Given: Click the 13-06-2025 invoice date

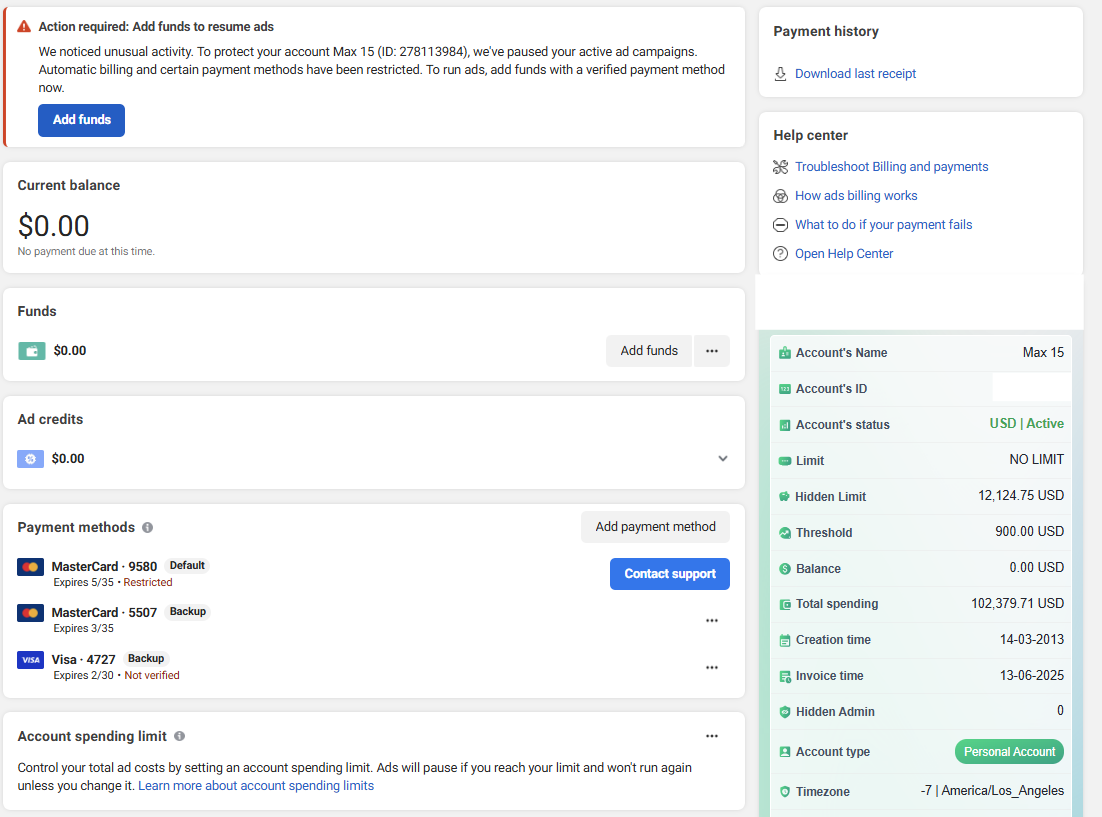Looking at the screenshot, I should [x=1032, y=676].
